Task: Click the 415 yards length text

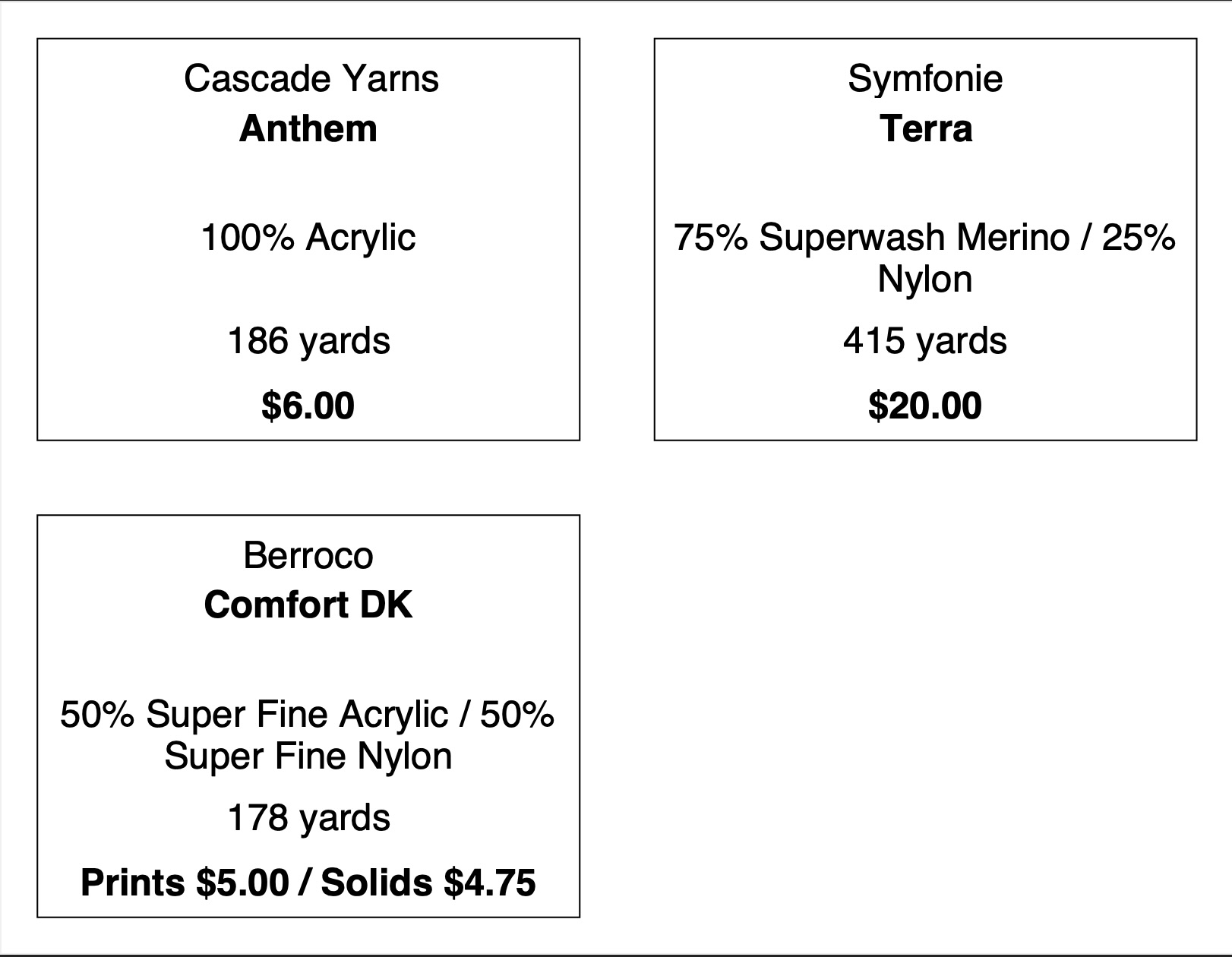Action: click(x=925, y=340)
